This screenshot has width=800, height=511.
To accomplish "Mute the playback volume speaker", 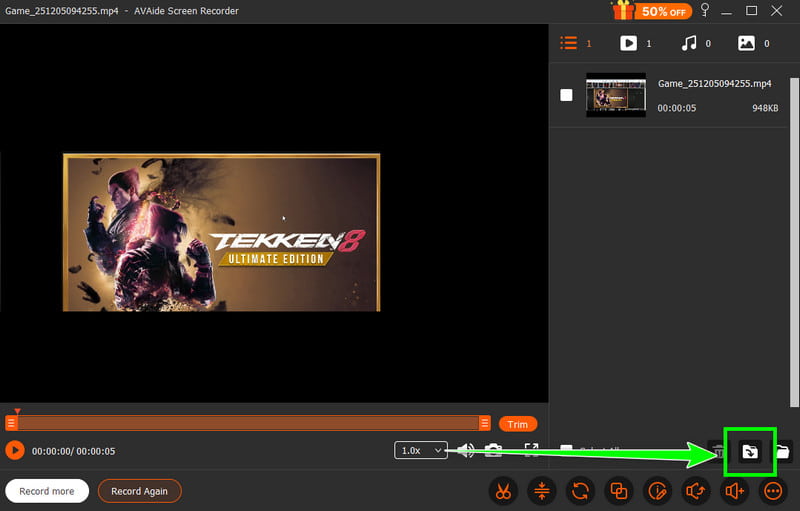I will coord(466,451).
